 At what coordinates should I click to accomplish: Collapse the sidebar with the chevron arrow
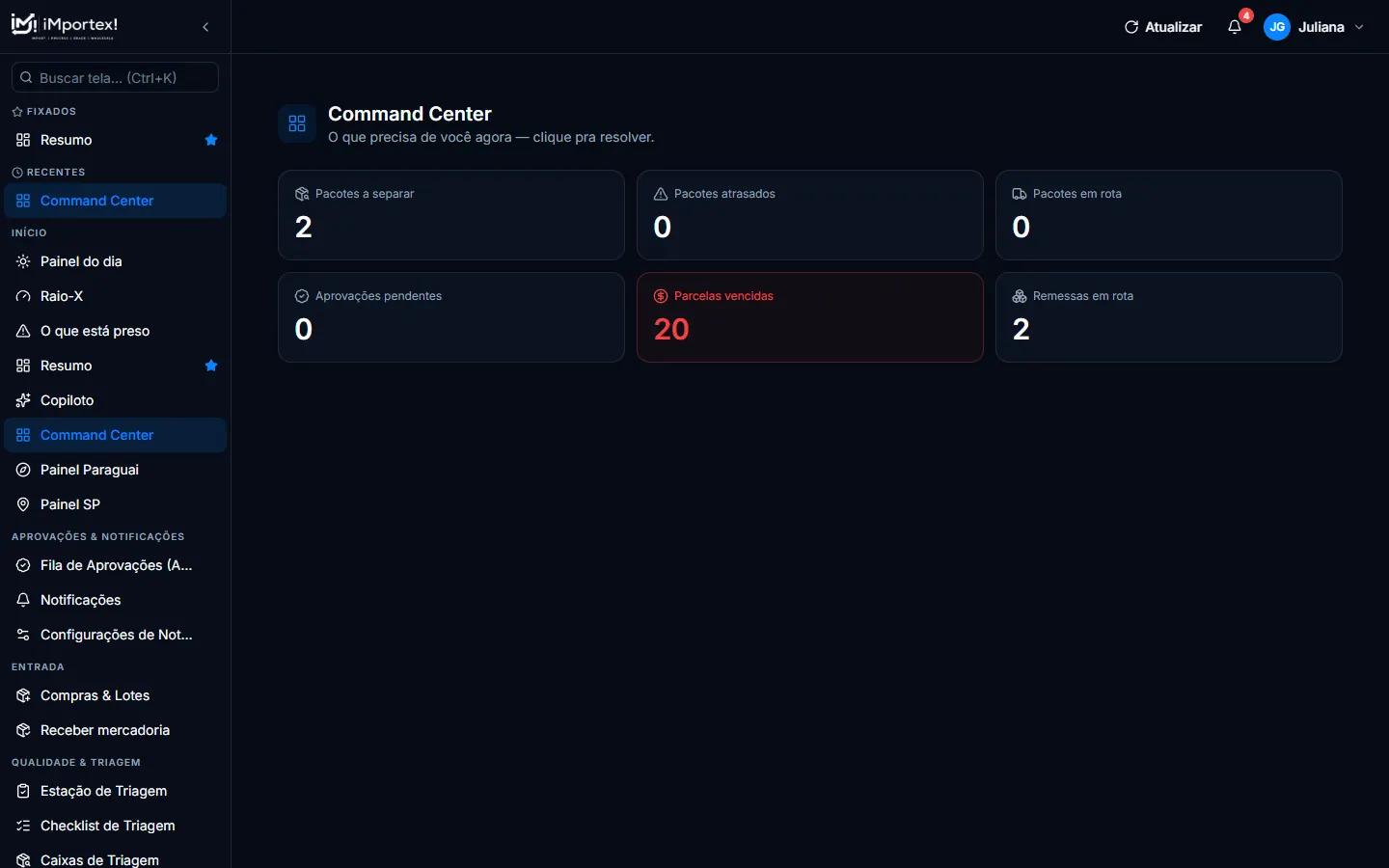pos(205,27)
